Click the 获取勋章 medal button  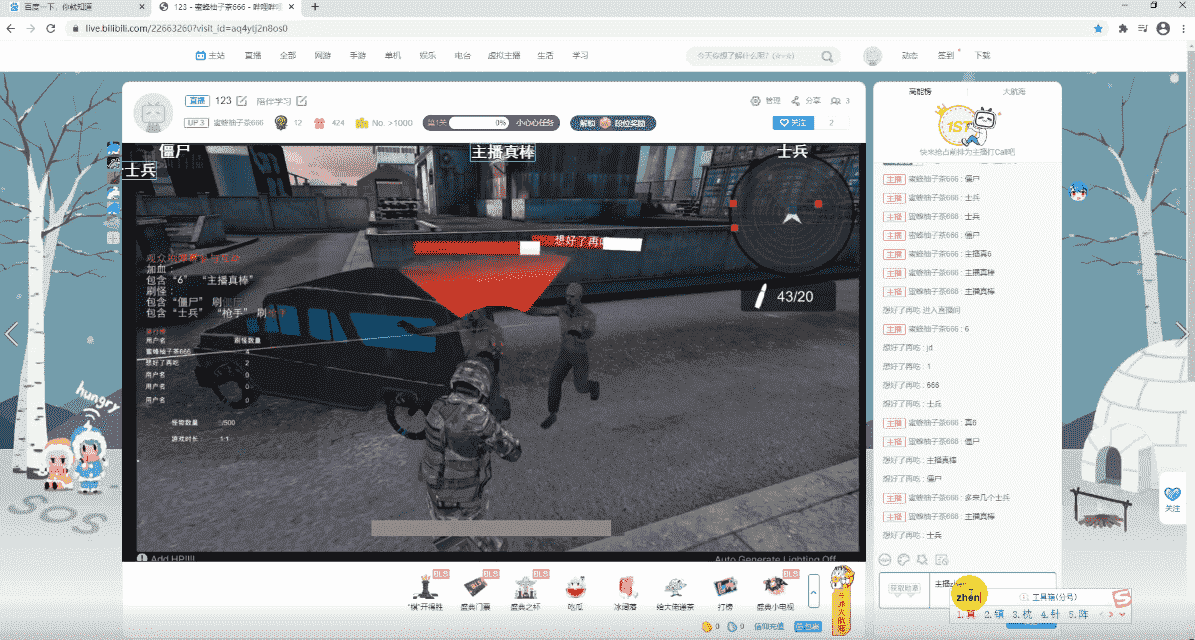tap(904, 589)
